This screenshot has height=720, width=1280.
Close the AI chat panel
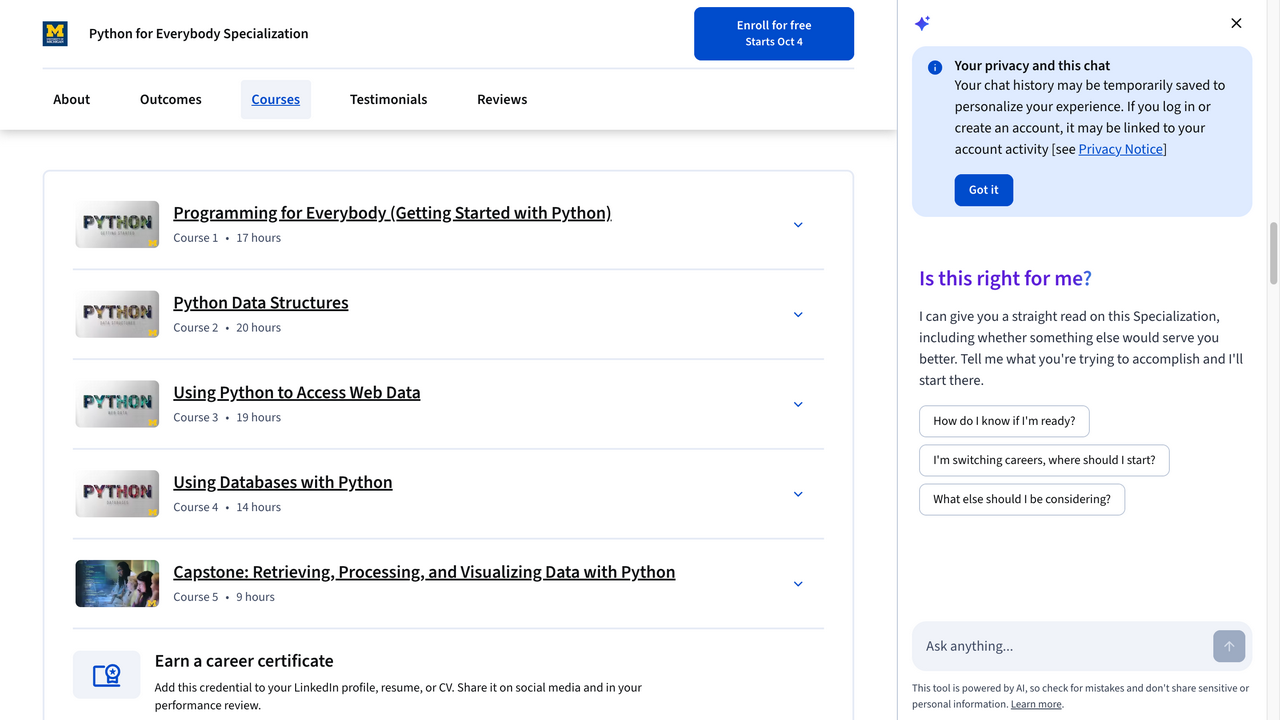click(x=1236, y=23)
